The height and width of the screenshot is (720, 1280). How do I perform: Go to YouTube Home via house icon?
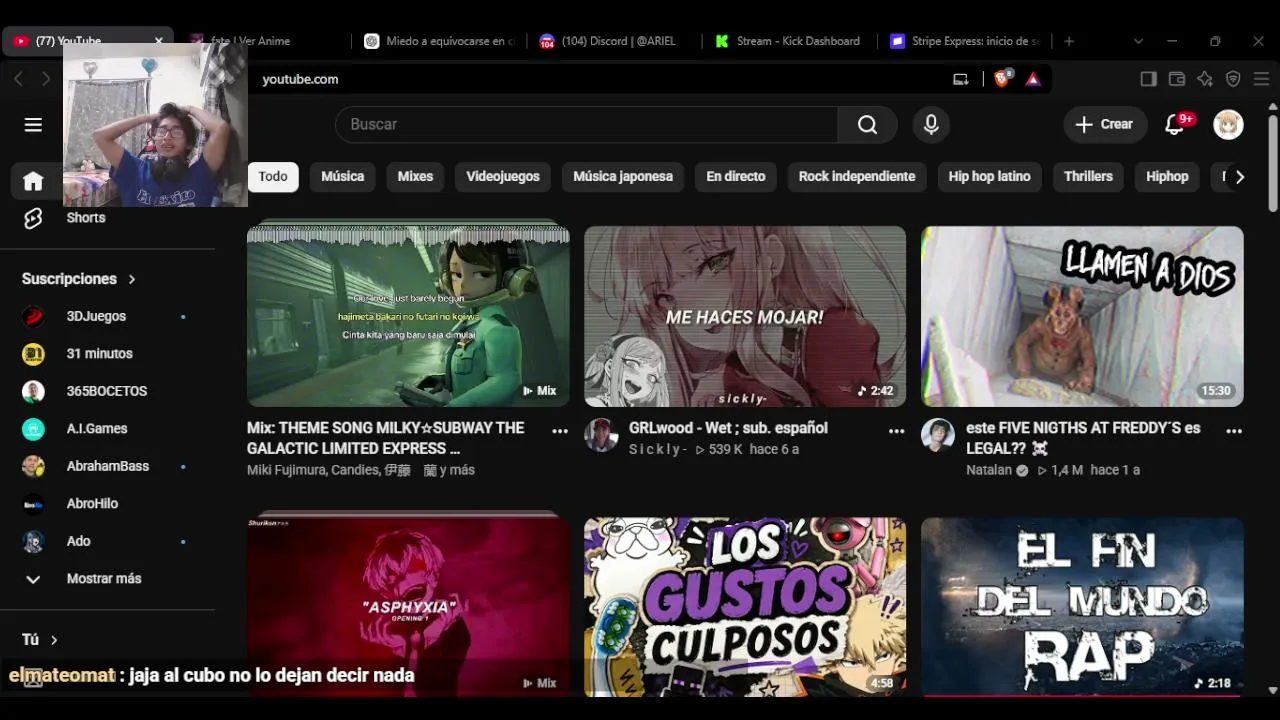point(33,181)
